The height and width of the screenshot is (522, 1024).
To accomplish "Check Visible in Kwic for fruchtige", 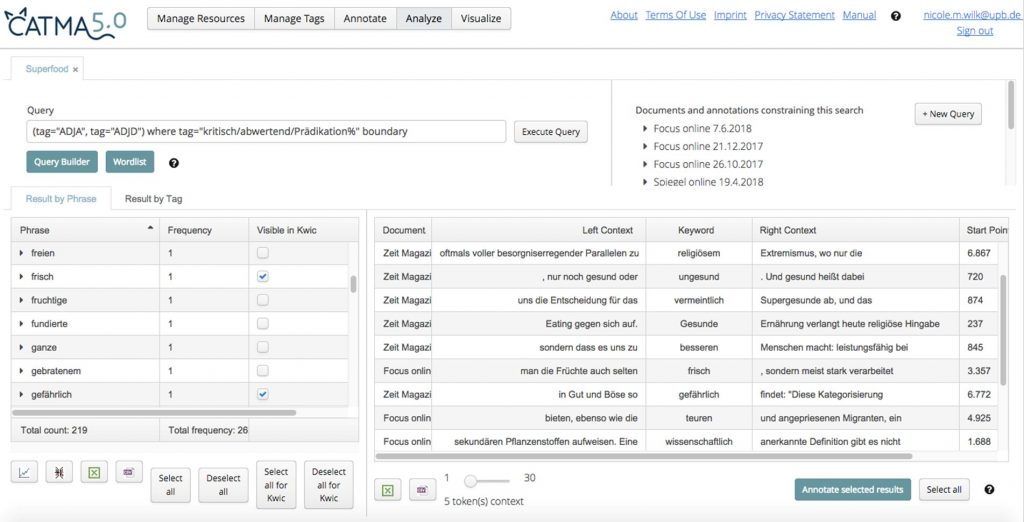I will (263, 300).
